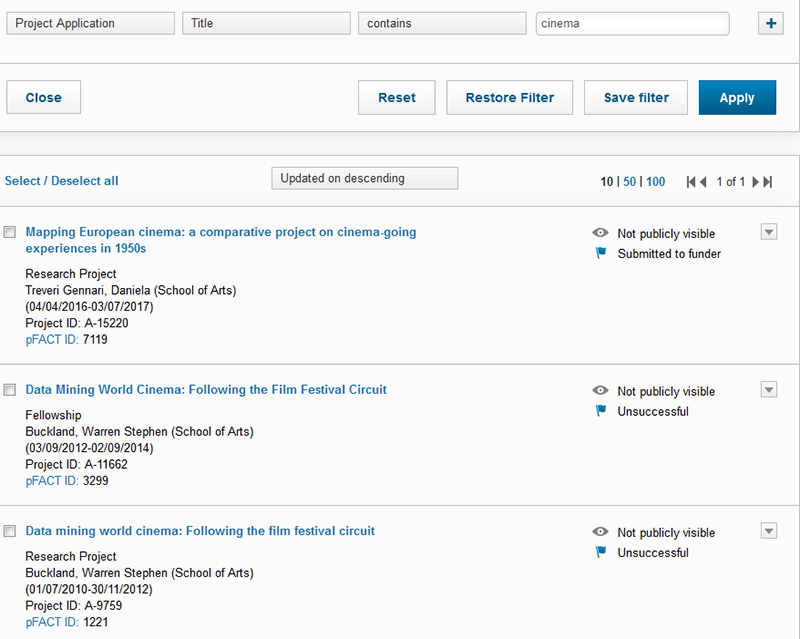Click the filter text field containing 'cinema'

pyautogui.click(x=632, y=23)
